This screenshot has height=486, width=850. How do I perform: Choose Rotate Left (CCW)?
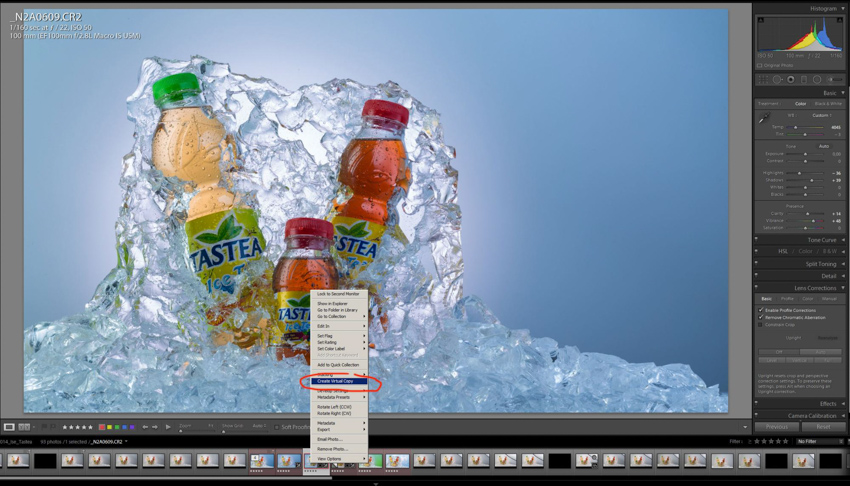point(339,407)
